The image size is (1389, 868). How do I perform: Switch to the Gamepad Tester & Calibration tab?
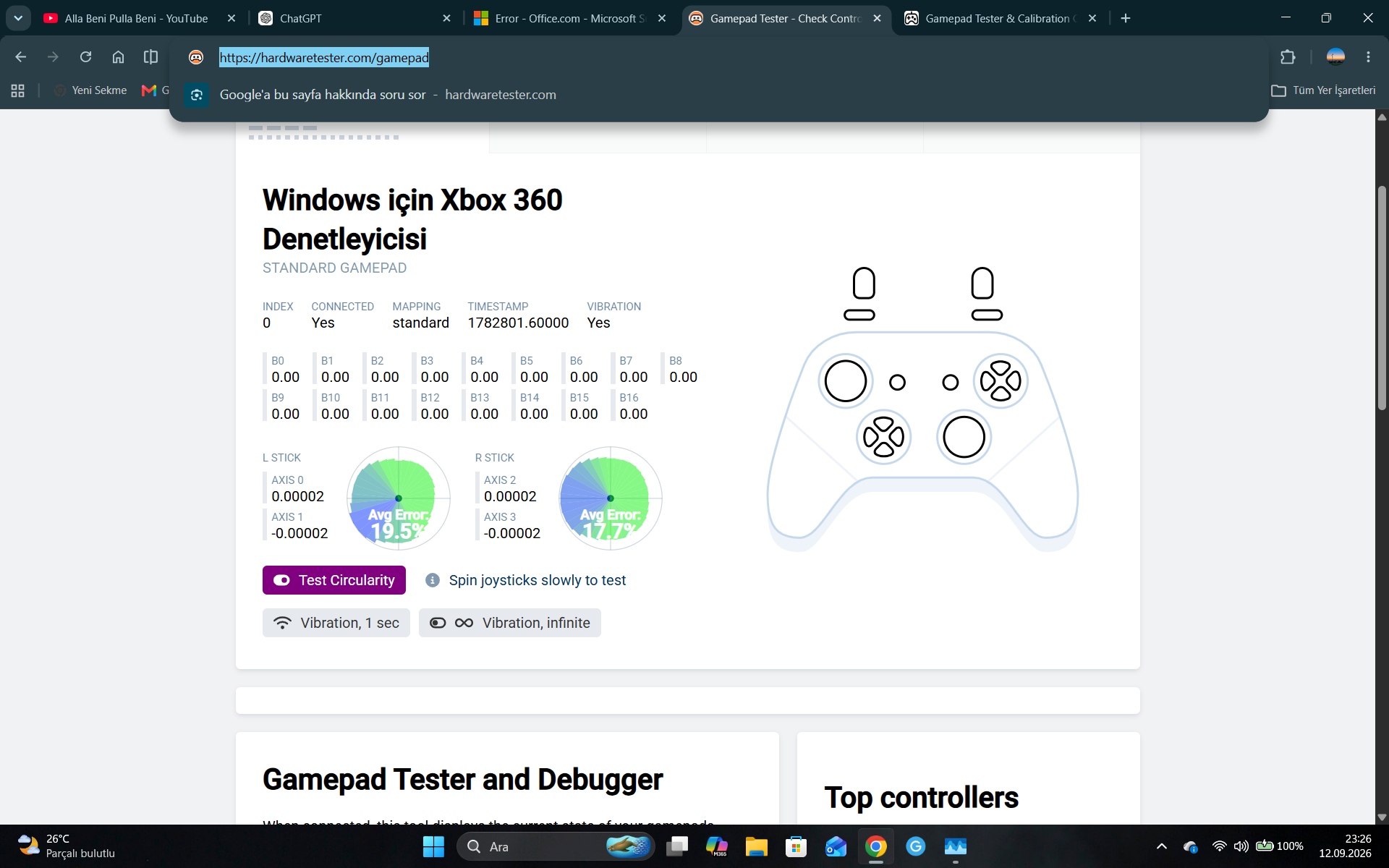pyautogui.click(x=1001, y=18)
